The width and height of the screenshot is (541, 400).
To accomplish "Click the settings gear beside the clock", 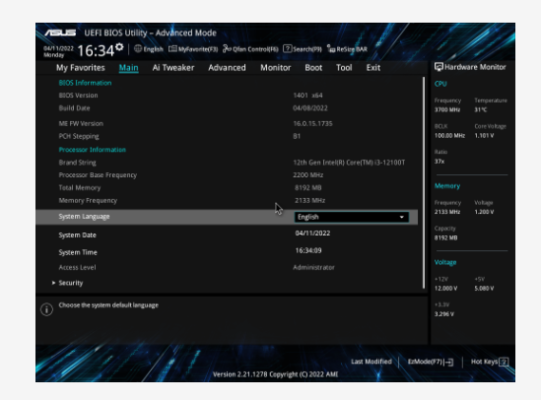I will click(119, 47).
